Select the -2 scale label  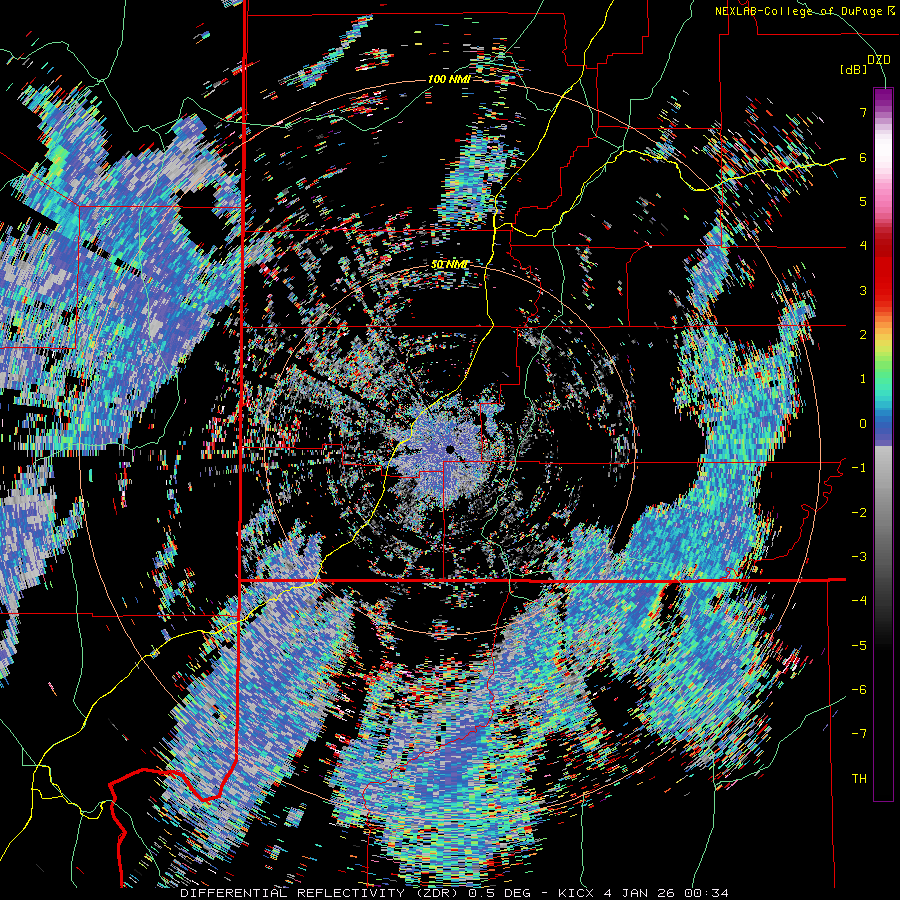(859, 513)
